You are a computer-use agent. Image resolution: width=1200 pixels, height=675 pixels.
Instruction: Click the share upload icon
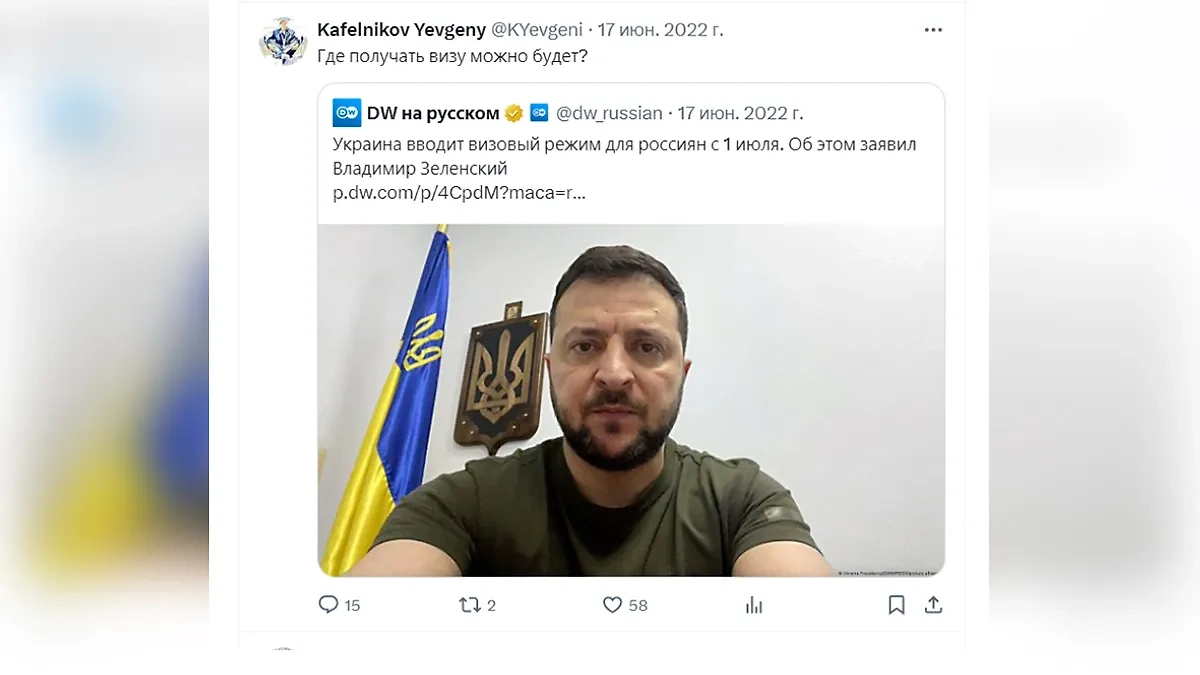click(933, 605)
